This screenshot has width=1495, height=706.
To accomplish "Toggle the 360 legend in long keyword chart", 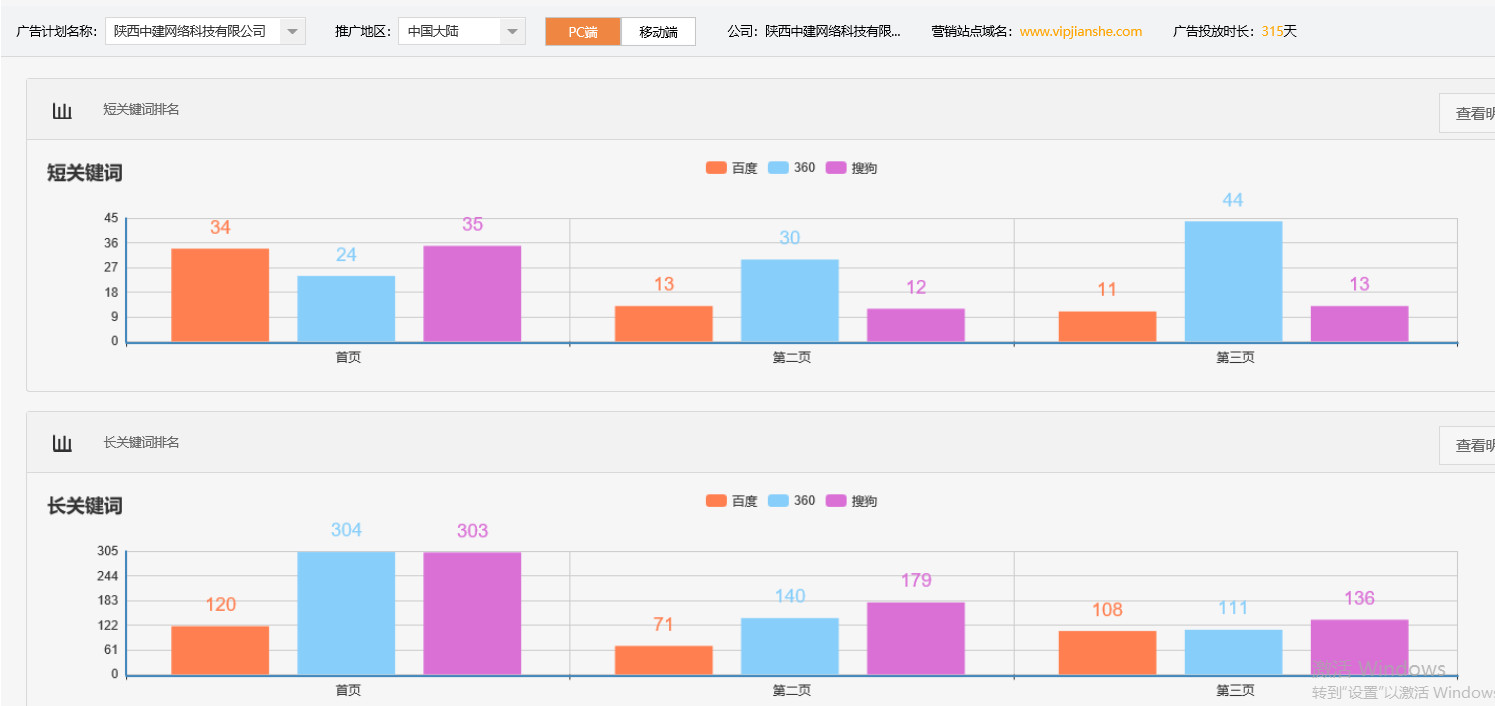I will [796, 500].
